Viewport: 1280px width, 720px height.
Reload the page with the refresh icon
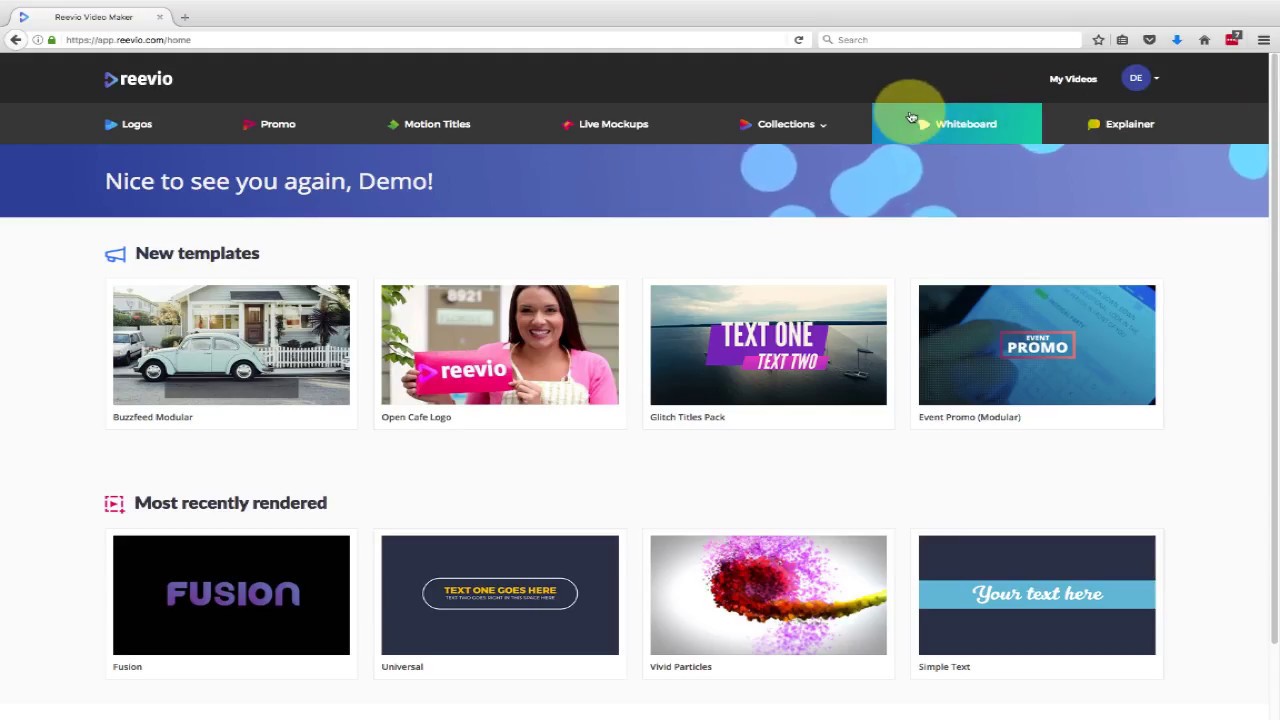pyautogui.click(x=798, y=40)
